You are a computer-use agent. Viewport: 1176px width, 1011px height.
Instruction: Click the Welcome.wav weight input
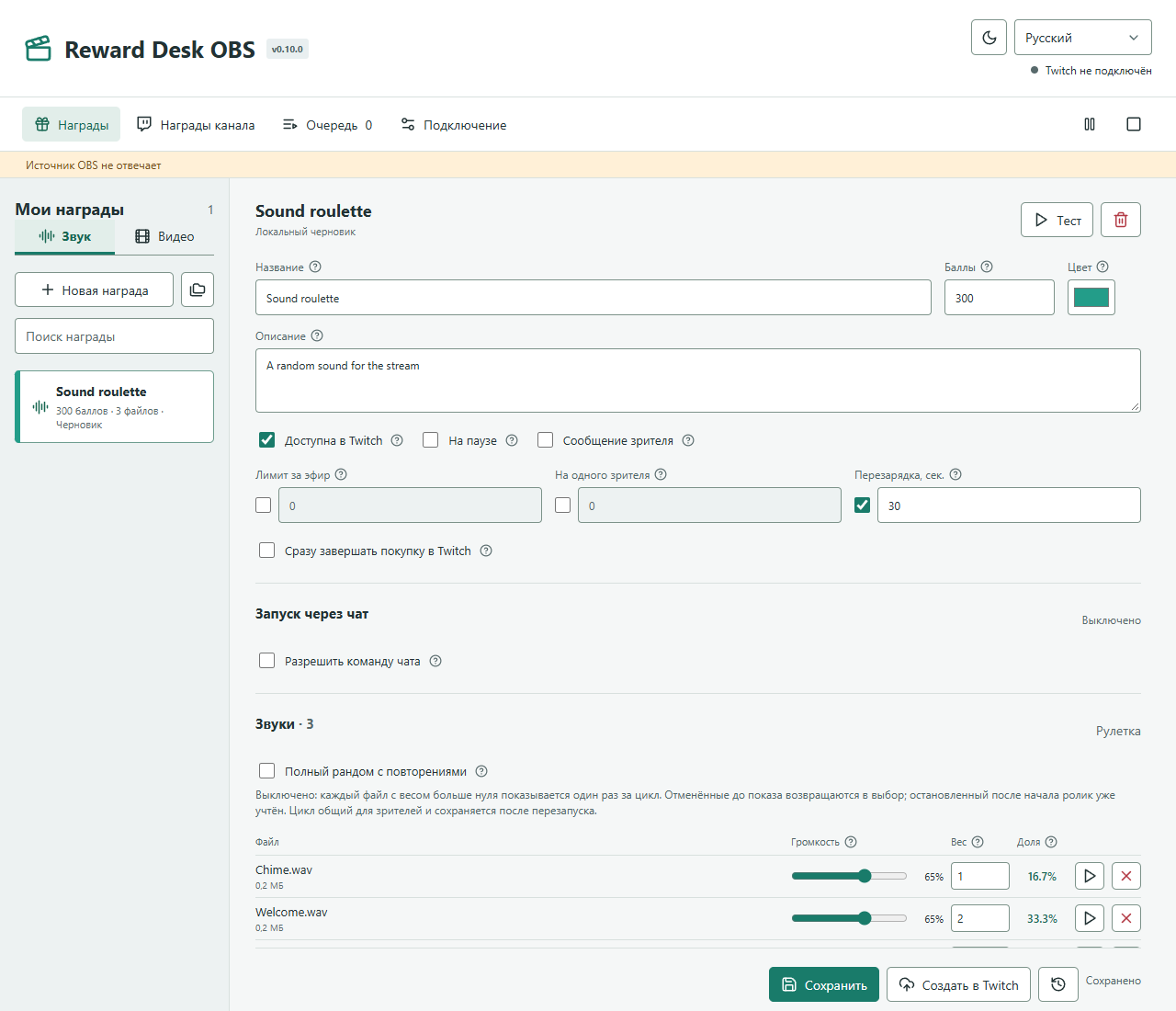tap(980, 918)
